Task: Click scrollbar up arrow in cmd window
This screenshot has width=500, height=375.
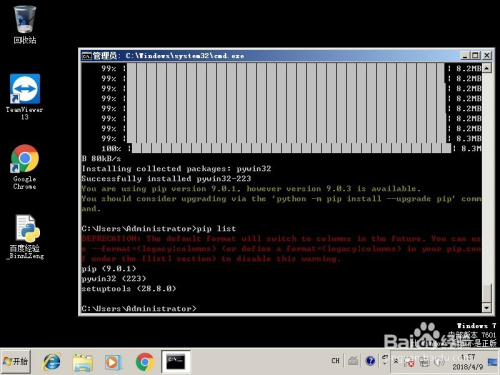Action: [487, 68]
